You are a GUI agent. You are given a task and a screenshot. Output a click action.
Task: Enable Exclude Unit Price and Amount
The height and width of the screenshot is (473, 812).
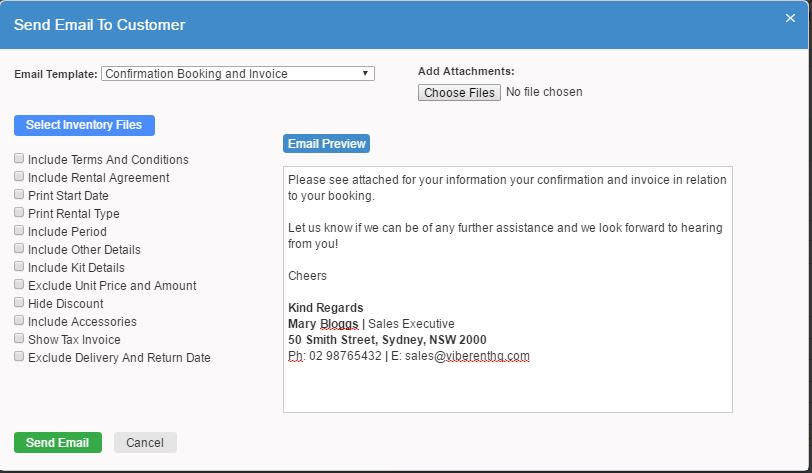tap(19, 285)
